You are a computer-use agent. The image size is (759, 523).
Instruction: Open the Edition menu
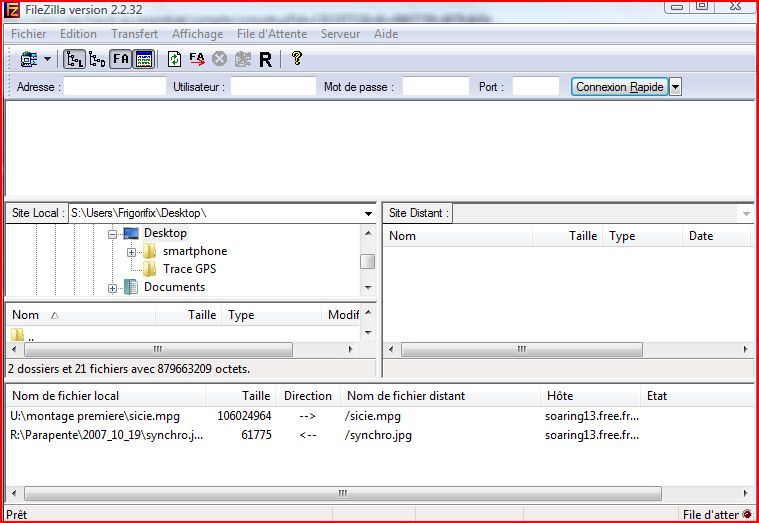(x=78, y=34)
